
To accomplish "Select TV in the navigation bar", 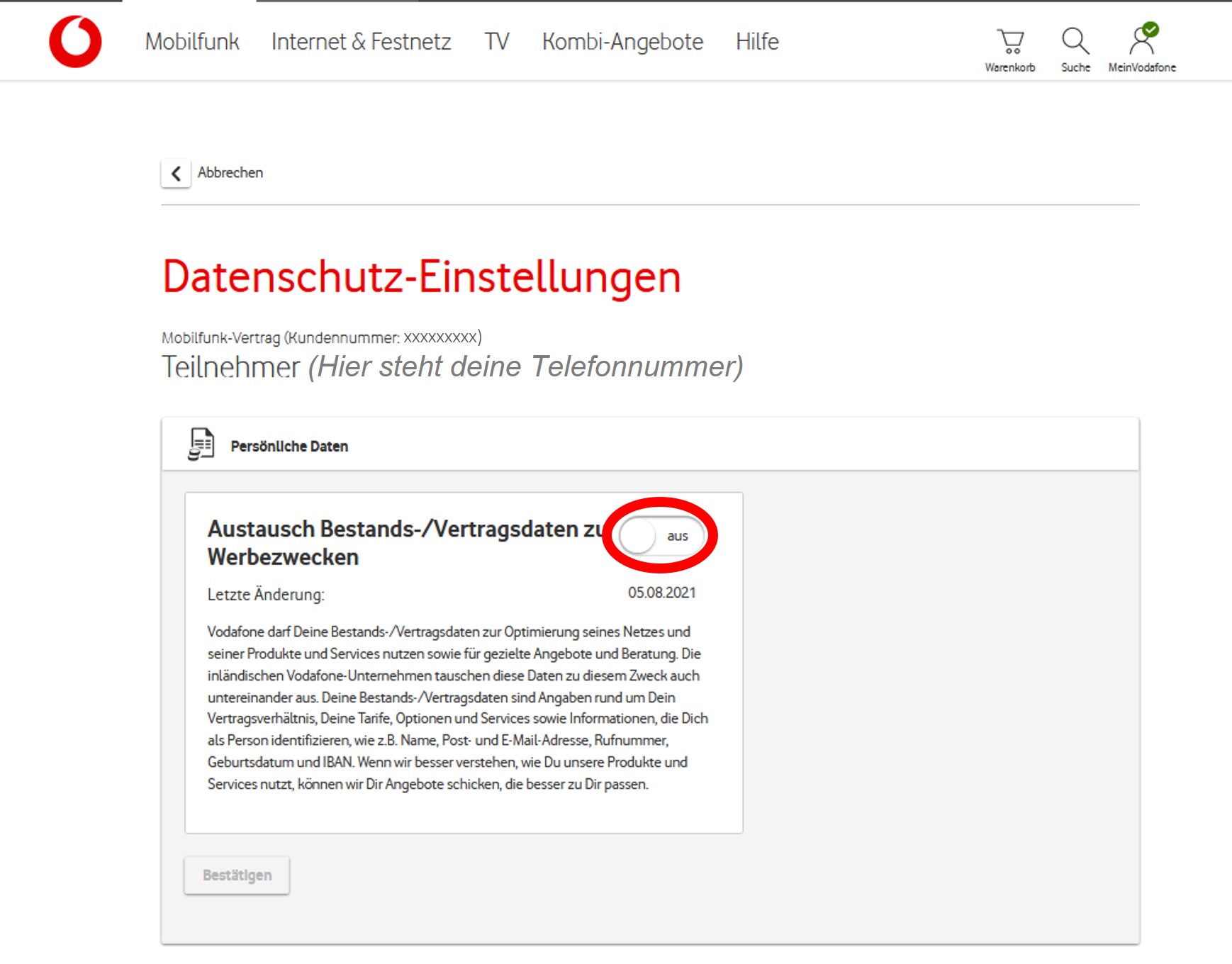I will pyautogui.click(x=496, y=42).
